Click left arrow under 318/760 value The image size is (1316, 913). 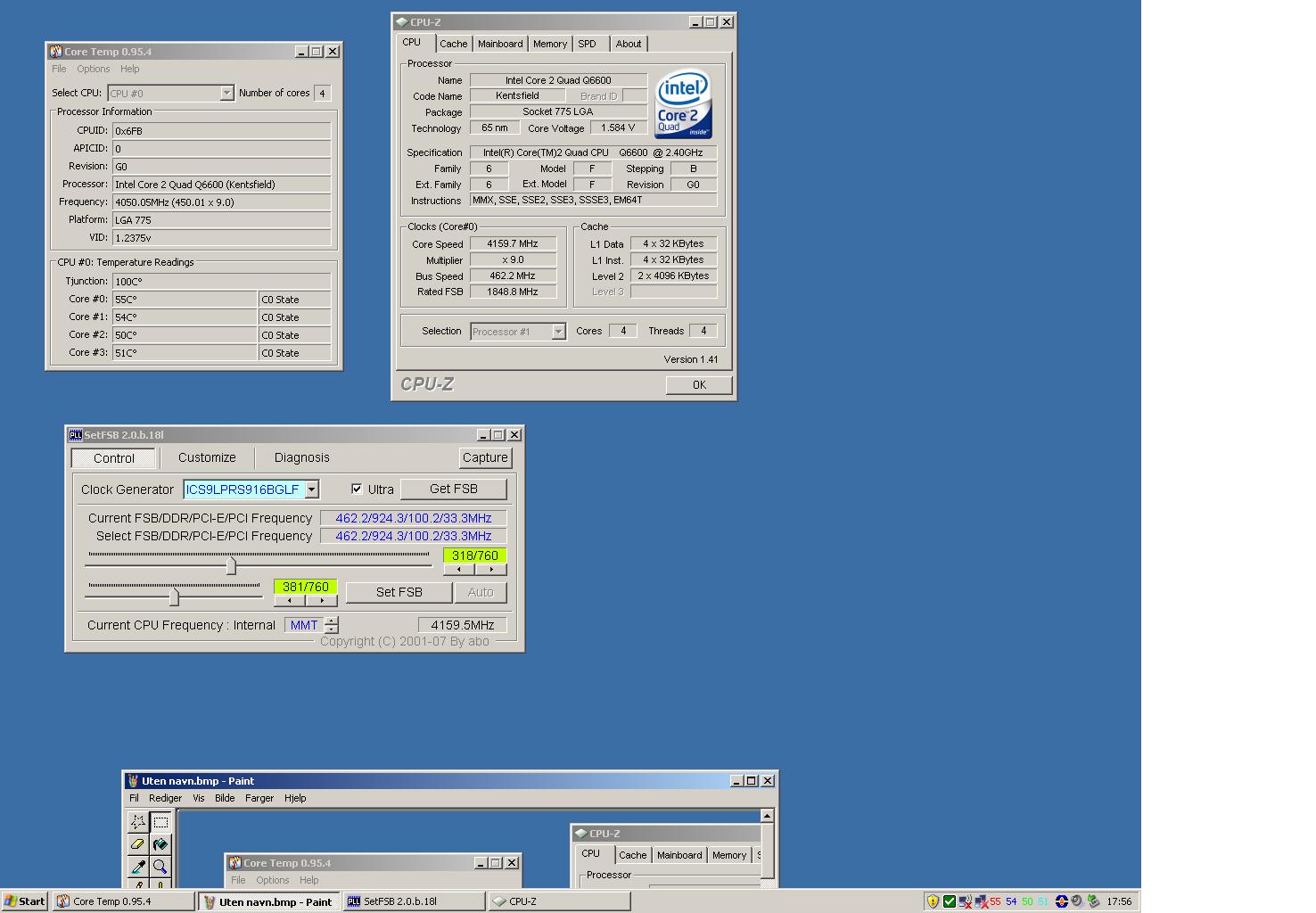[x=459, y=569]
